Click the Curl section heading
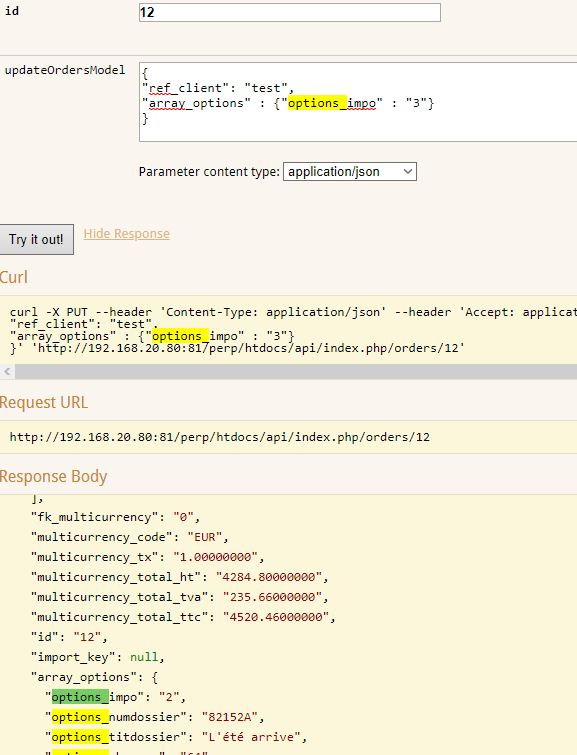 (14, 277)
